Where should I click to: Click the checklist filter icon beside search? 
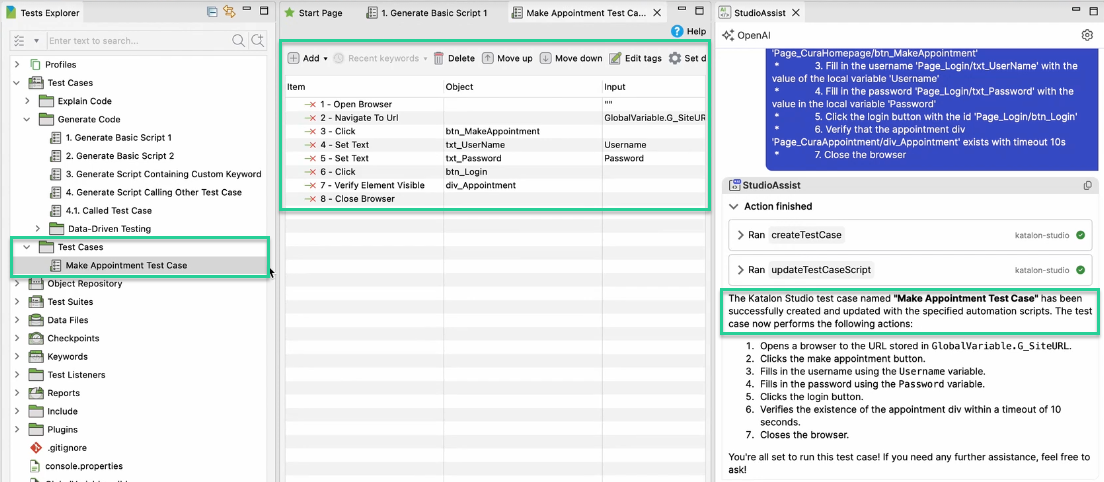(x=19, y=41)
